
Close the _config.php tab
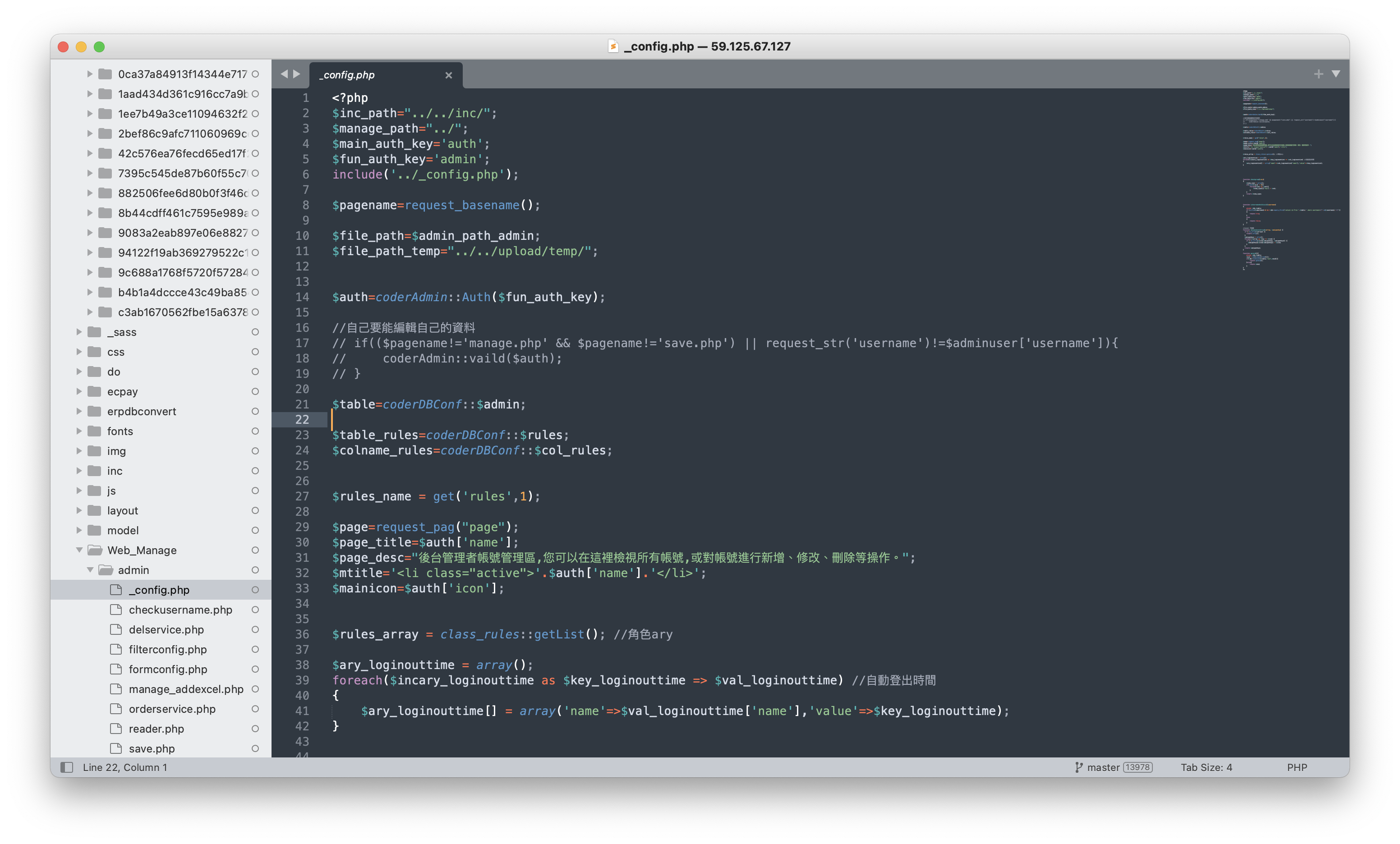448,75
